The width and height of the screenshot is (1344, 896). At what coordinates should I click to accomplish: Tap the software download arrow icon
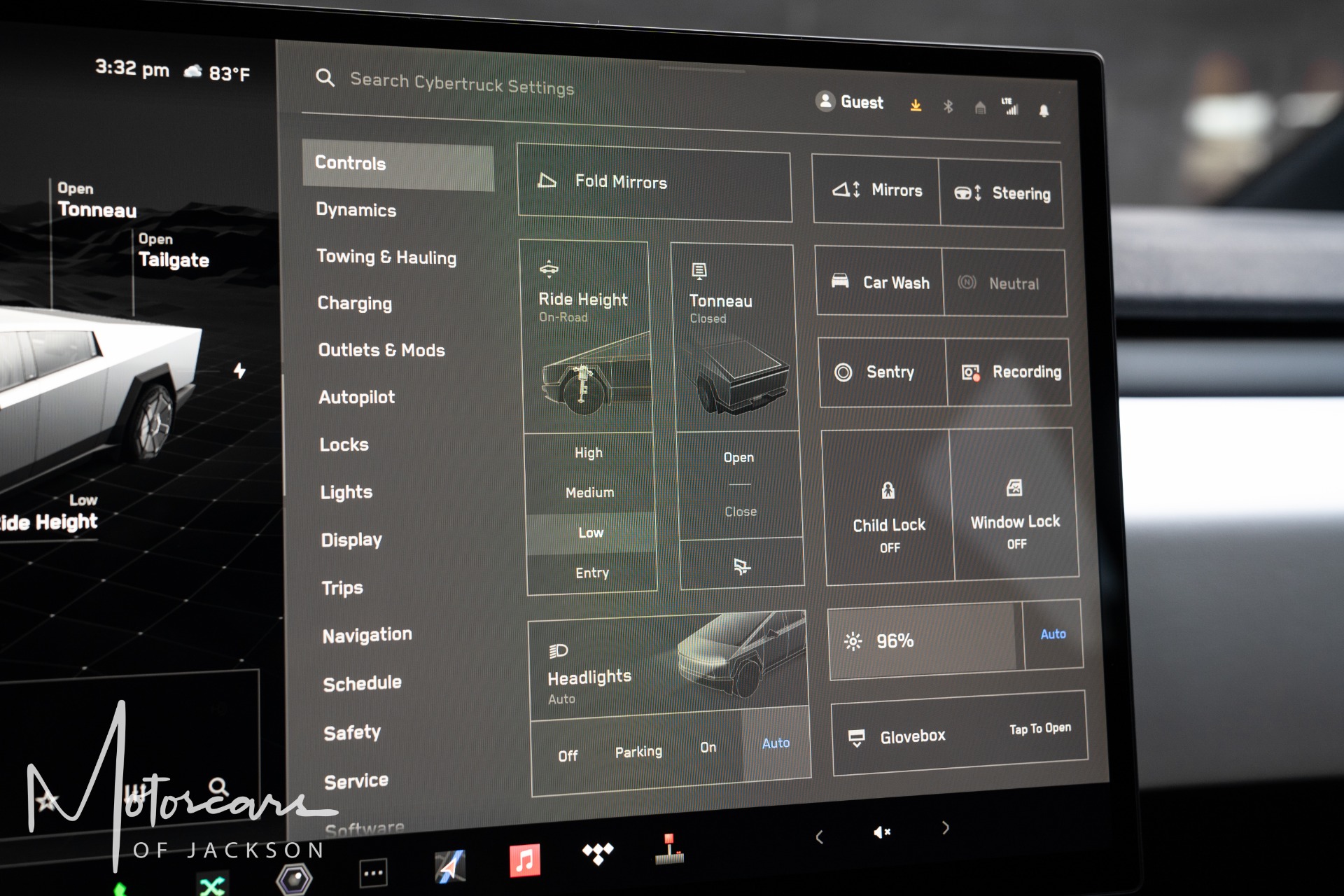tap(916, 105)
